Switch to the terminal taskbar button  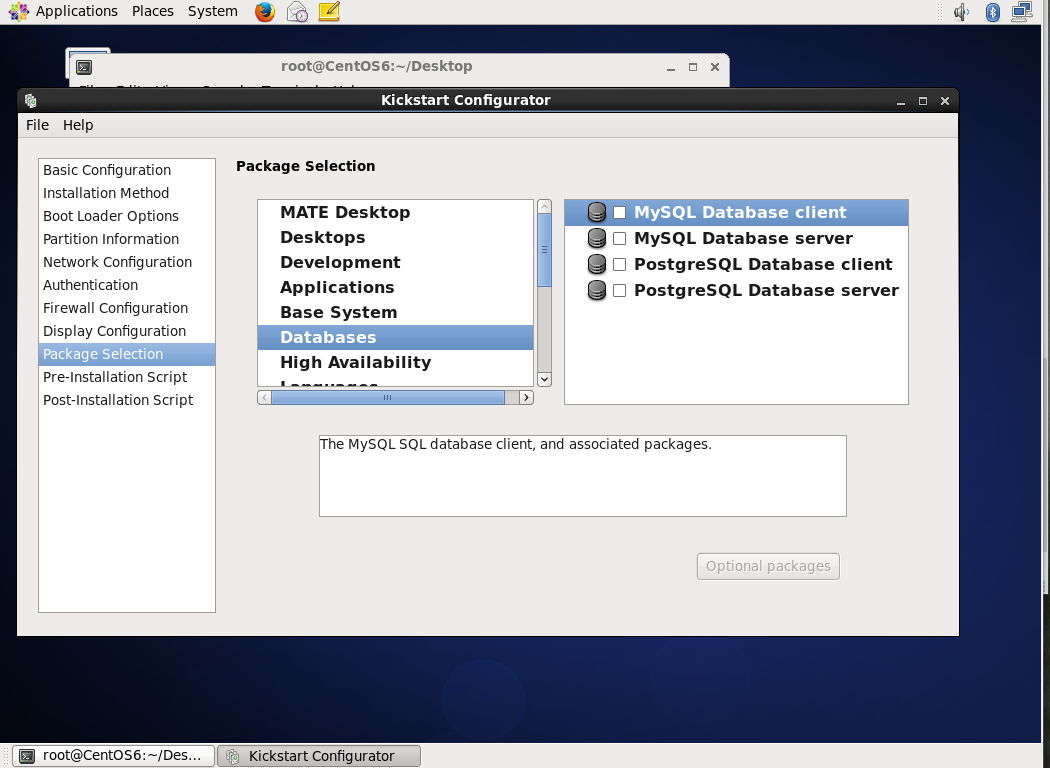click(115, 756)
